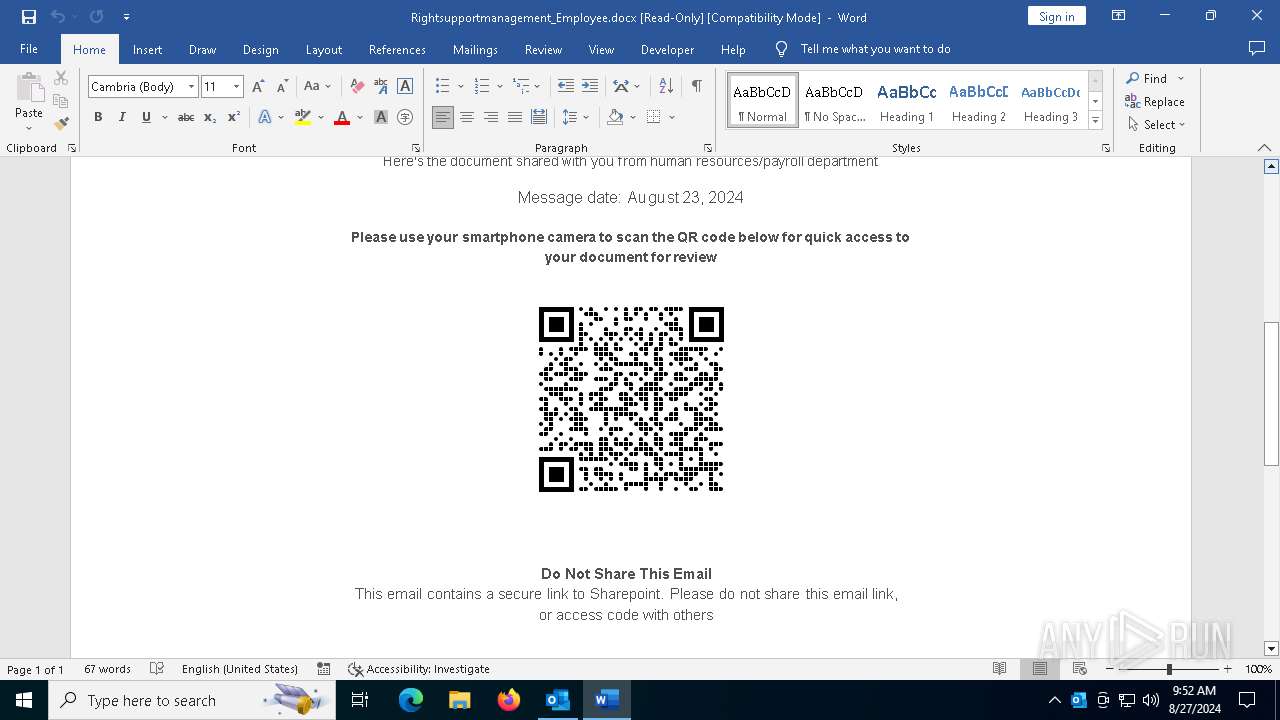Viewport: 1280px width, 720px height.
Task: Open the font size dropdown
Action: pos(237,87)
